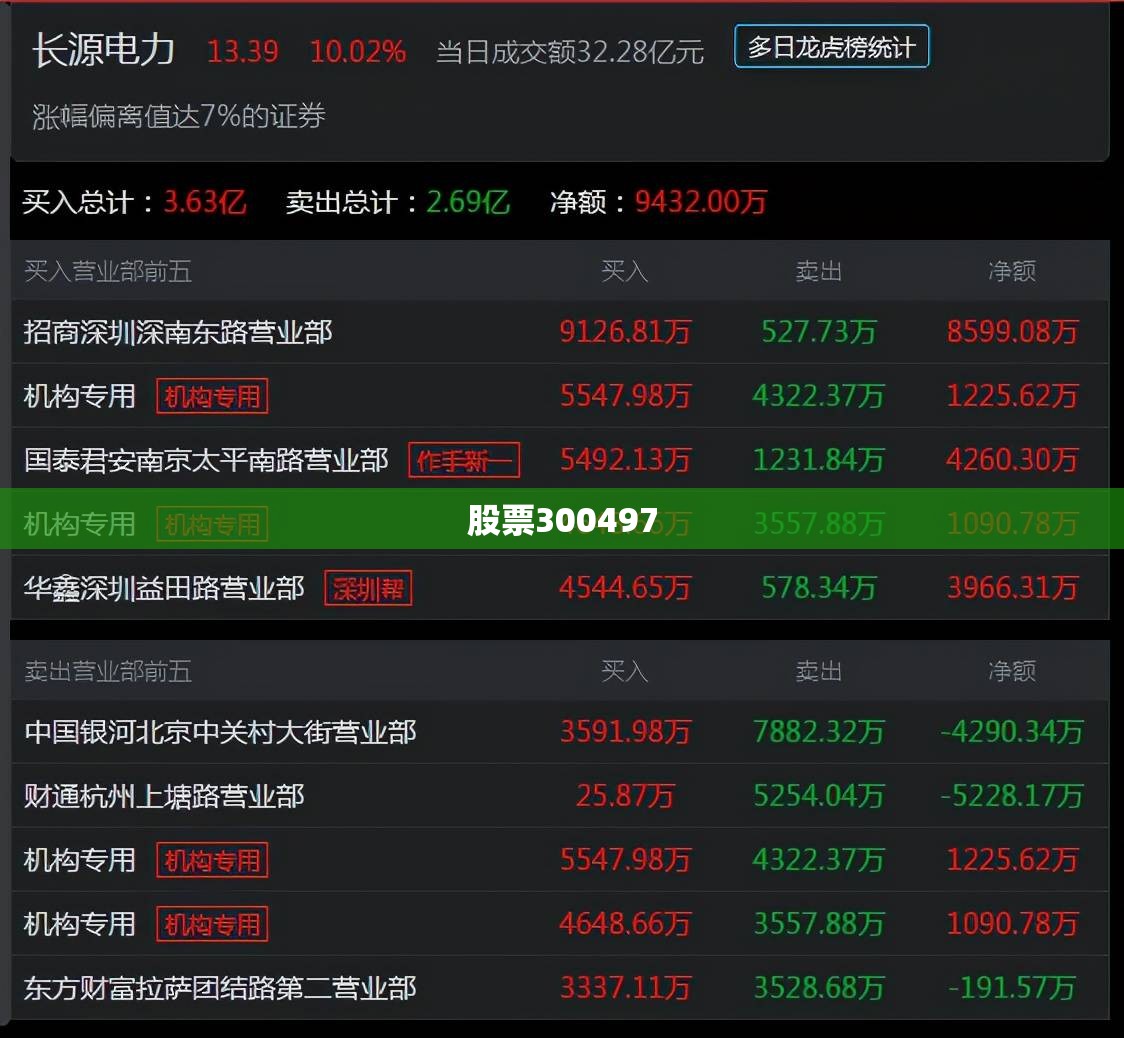Viewport: 1124px width, 1038px height.
Task: Click the 净额 total 9432.00万
Action: coord(701,202)
